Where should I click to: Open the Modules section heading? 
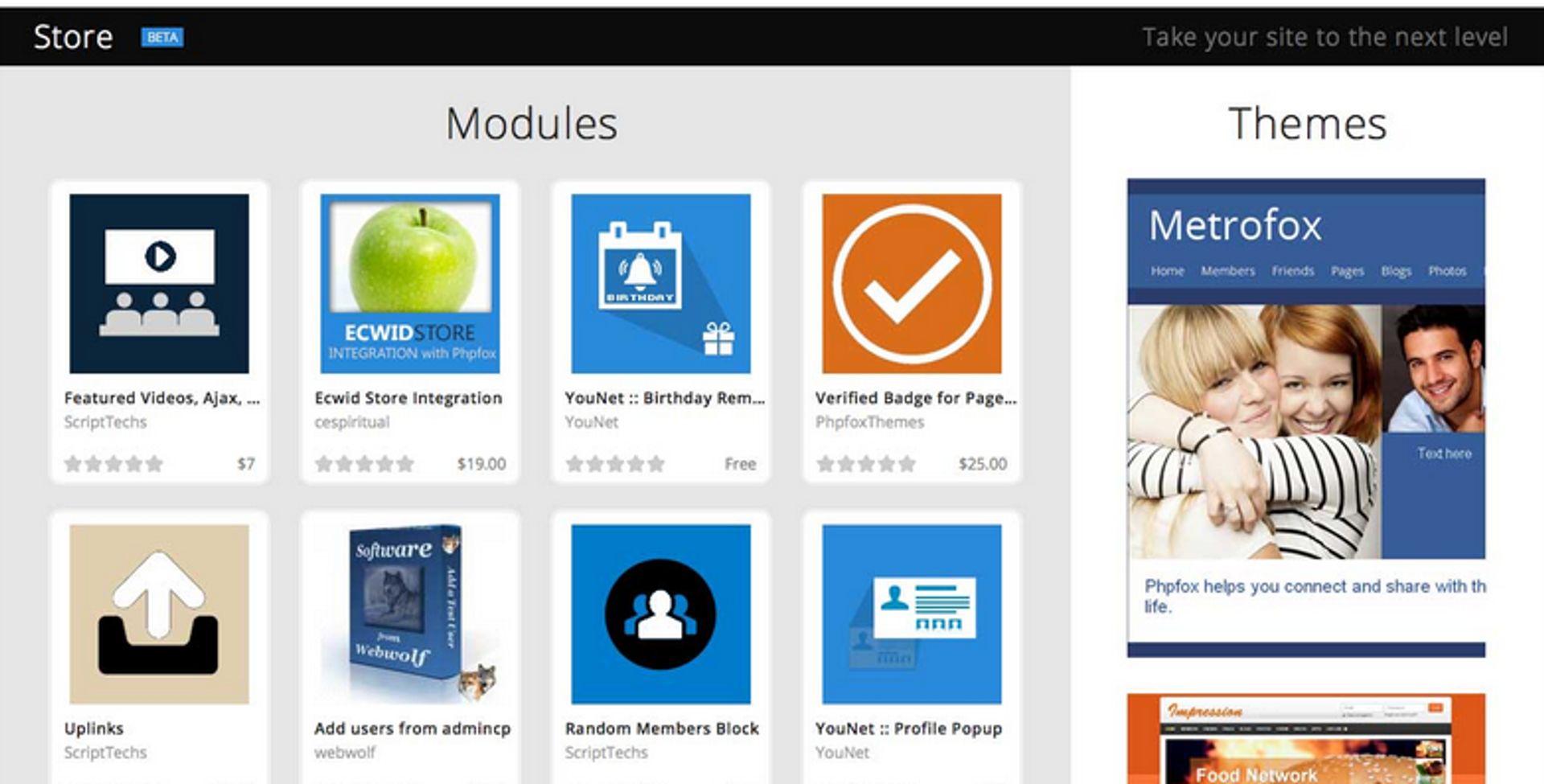click(532, 124)
